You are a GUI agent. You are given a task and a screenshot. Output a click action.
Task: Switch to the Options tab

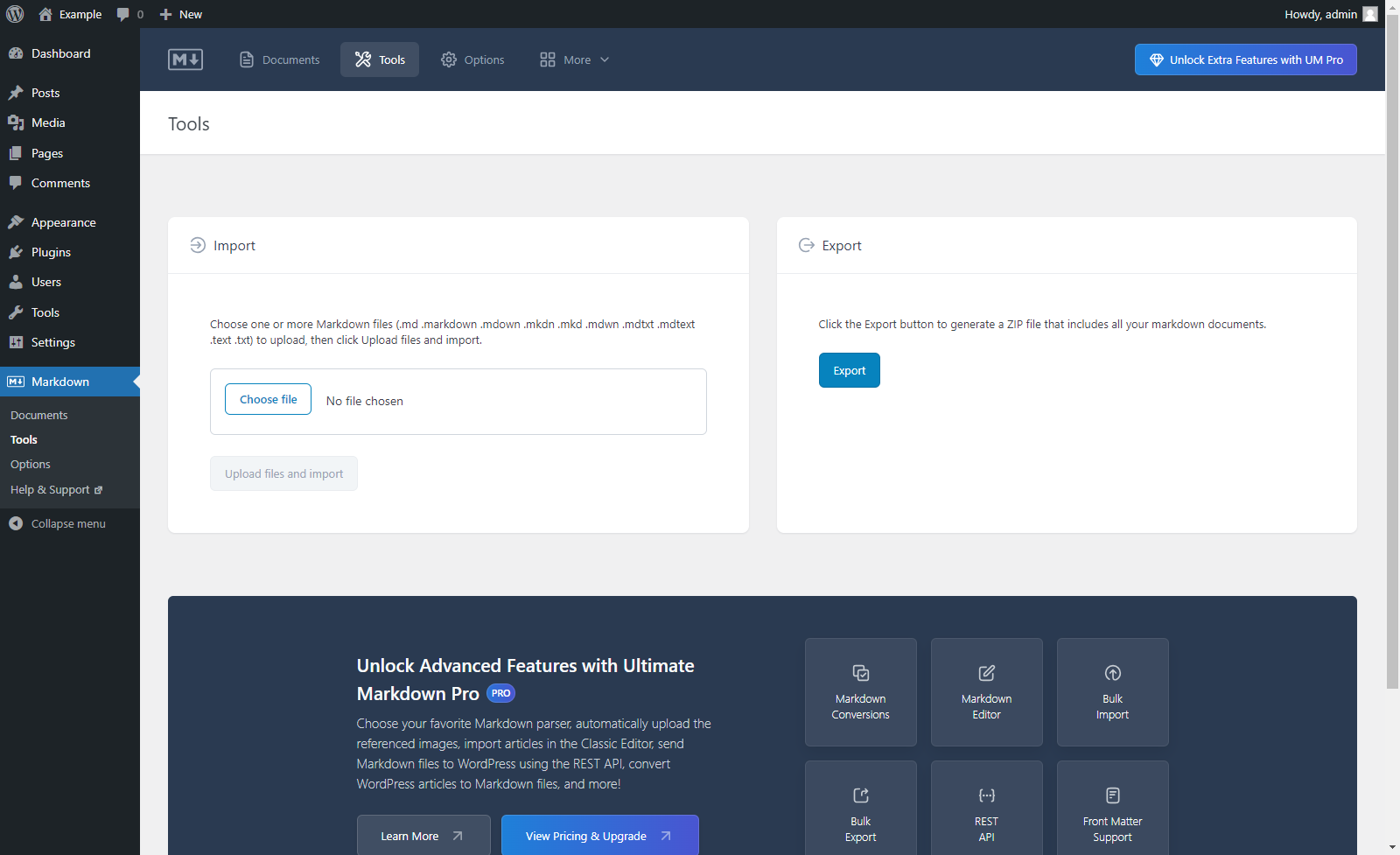[x=472, y=60]
